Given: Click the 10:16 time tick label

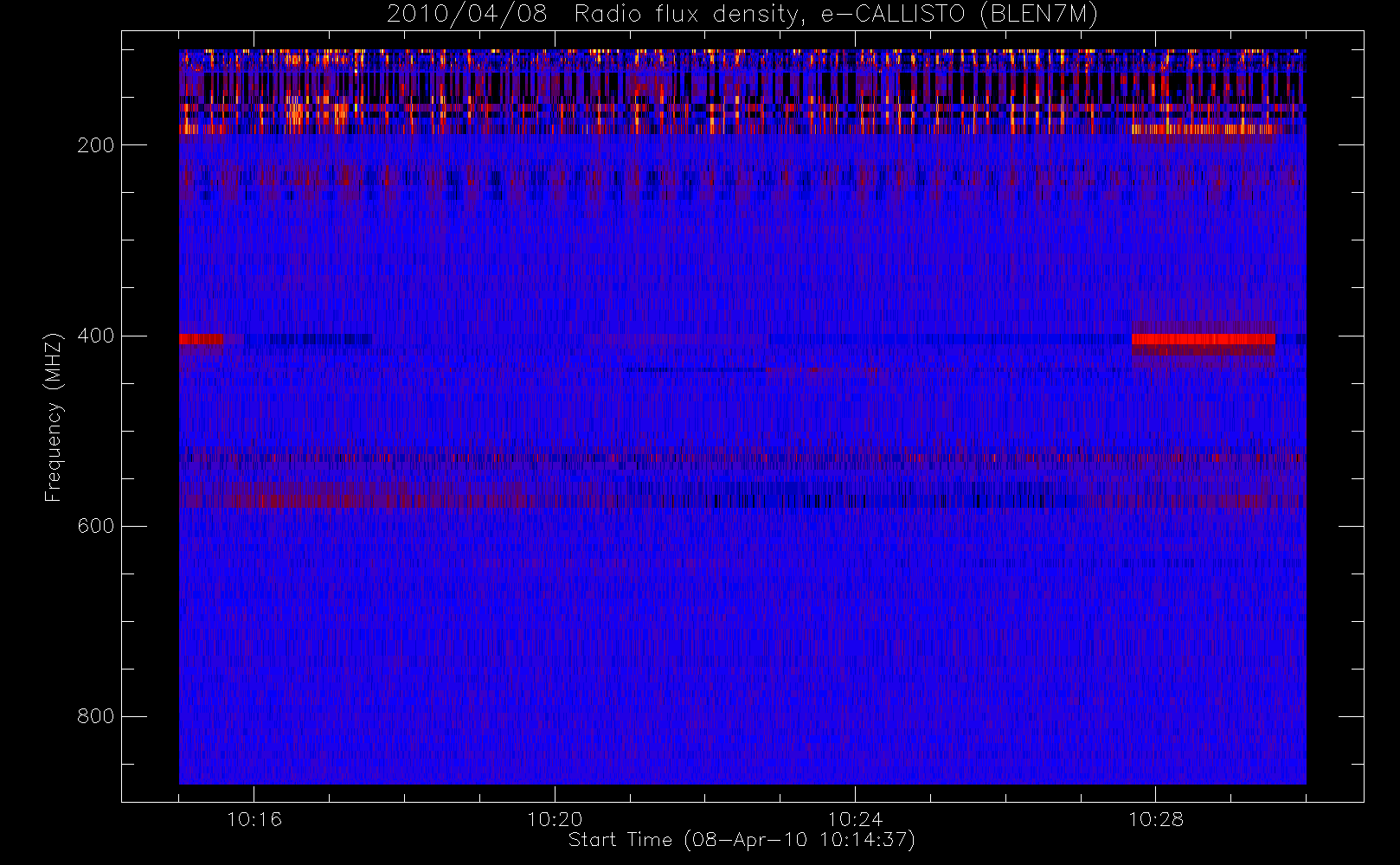Looking at the screenshot, I should pos(254,819).
